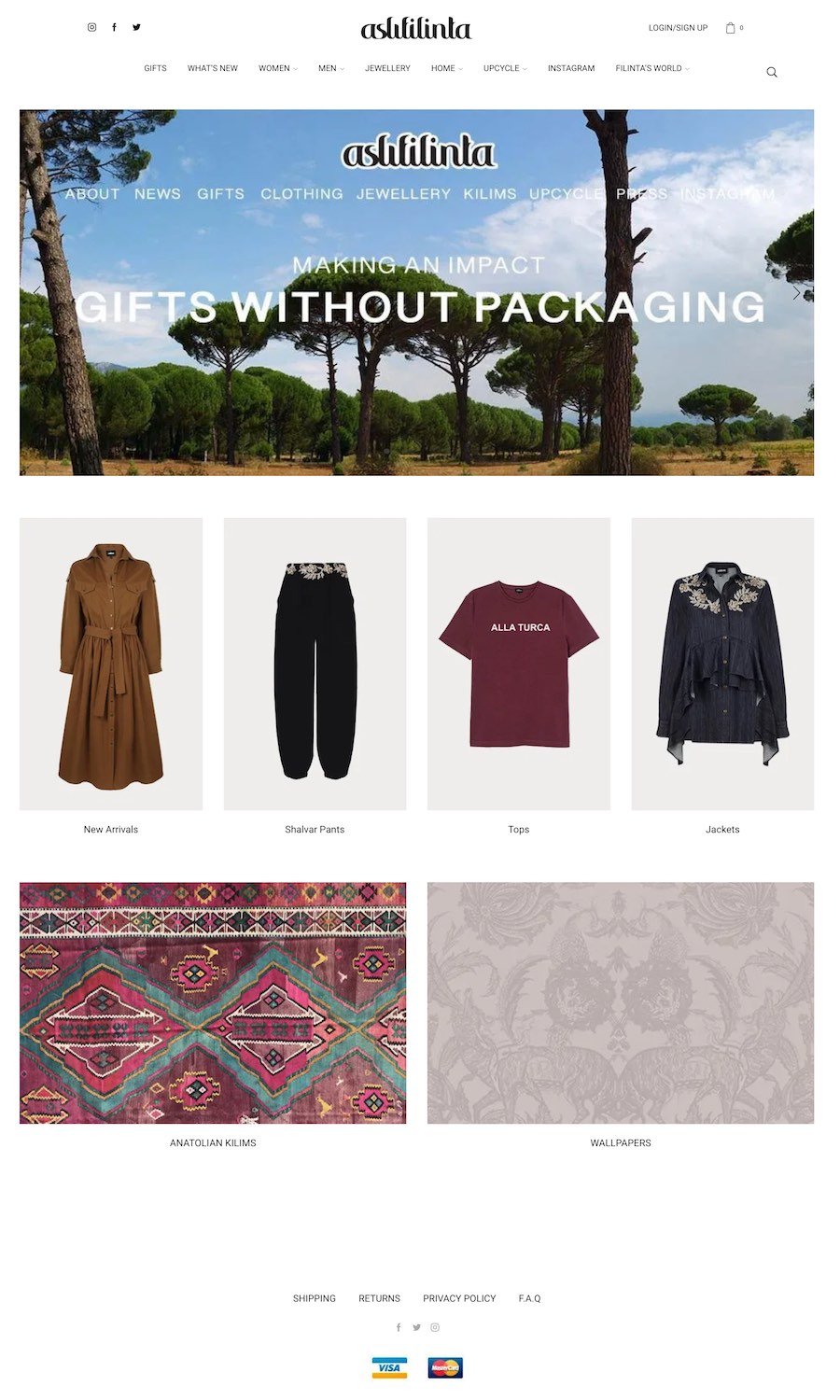
Task: Open the footer Twitter icon
Action: 416,1327
